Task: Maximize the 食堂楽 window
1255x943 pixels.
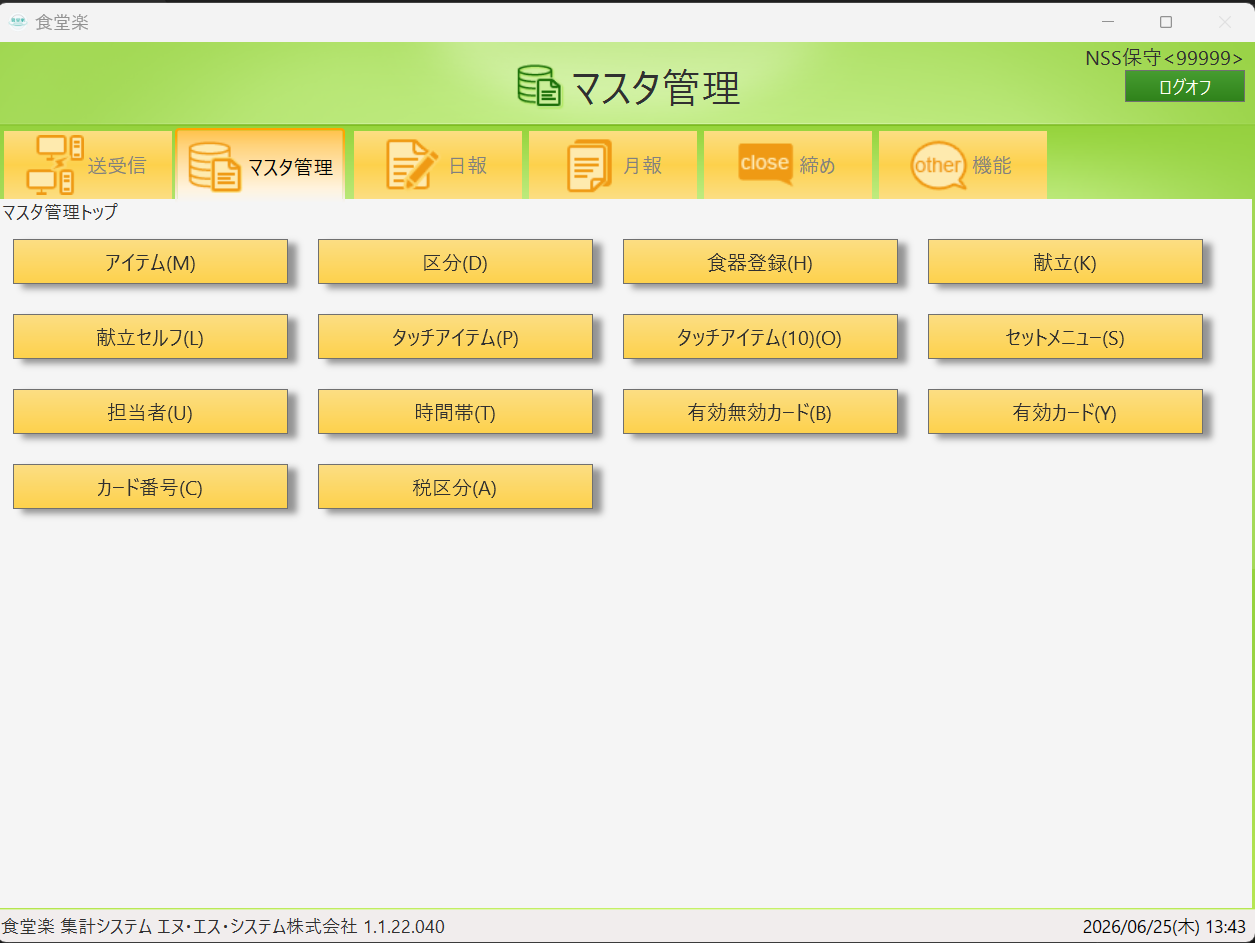Action: [x=1166, y=22]
